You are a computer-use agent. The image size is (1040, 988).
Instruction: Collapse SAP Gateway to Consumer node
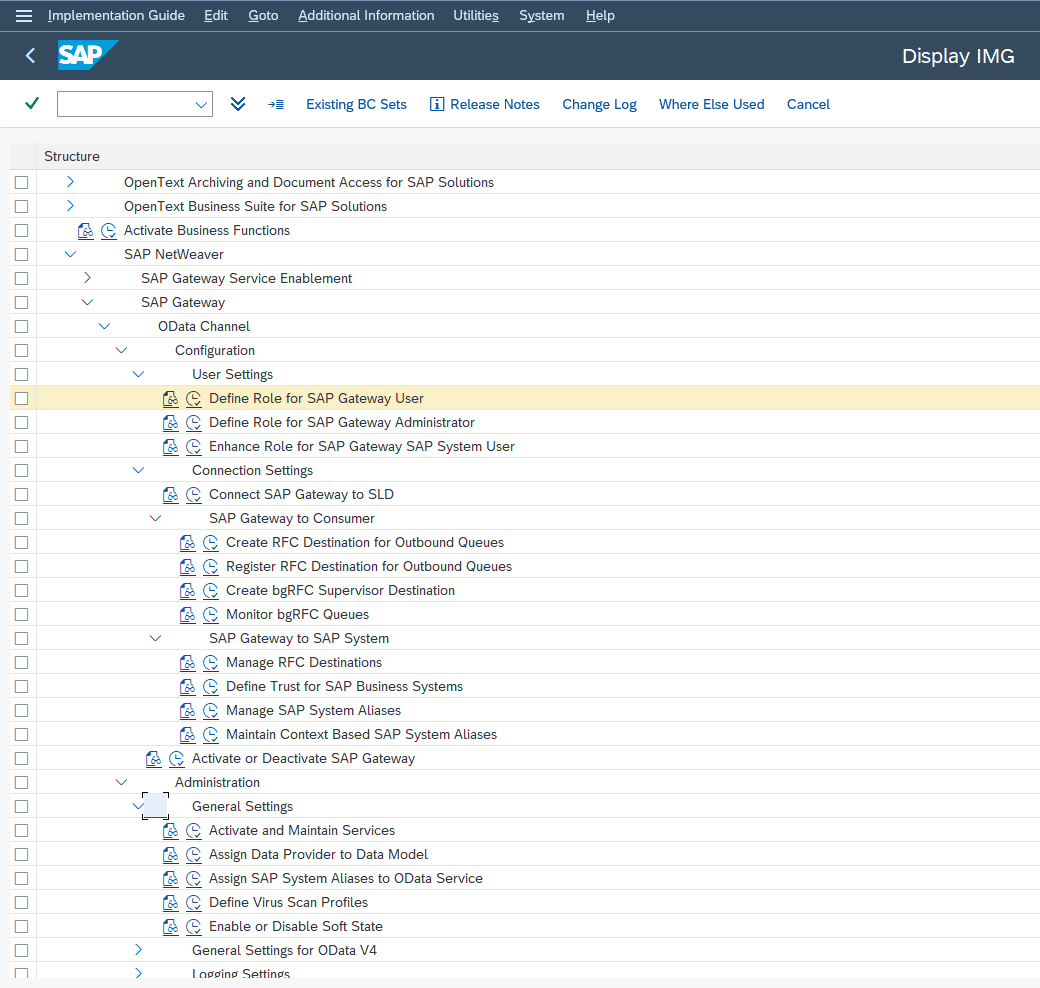(x=155, y=518)
